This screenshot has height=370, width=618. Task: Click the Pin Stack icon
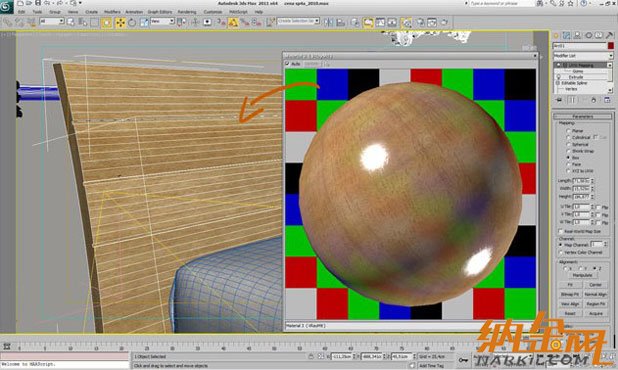(559, 100)
